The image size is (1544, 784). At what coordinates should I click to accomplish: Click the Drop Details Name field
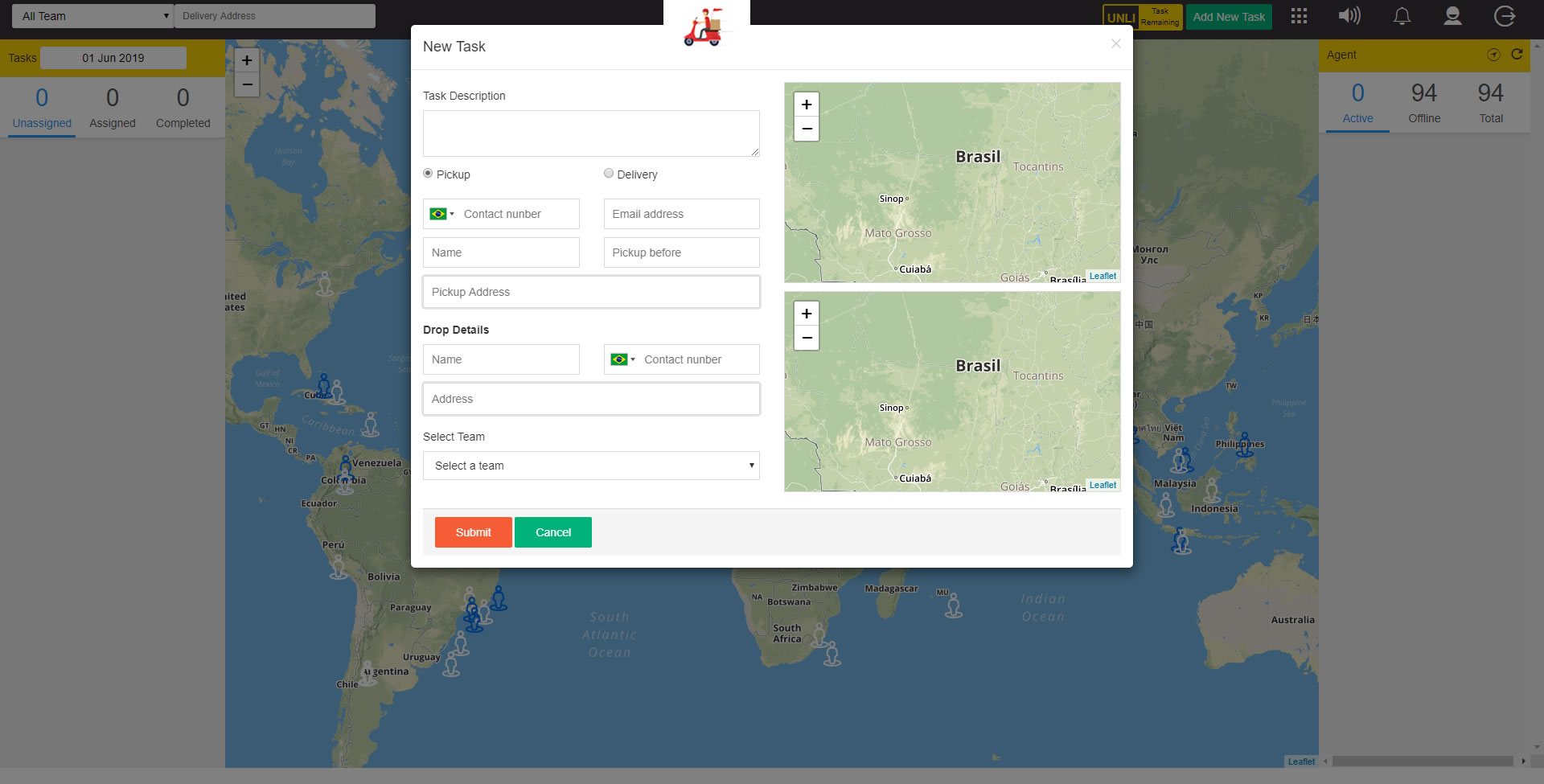pyautogui.click(x=501, y=359)
